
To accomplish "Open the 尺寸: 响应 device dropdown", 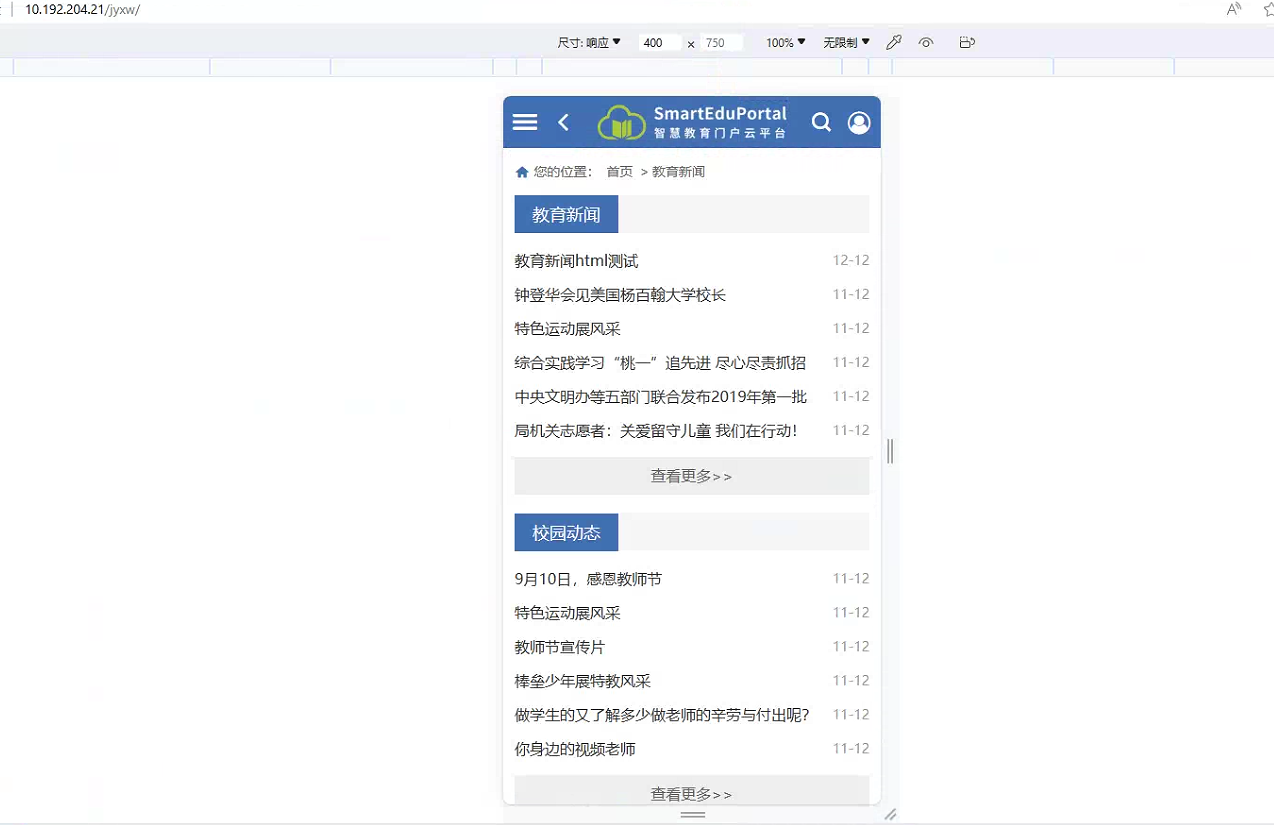I will pyautogui.click(x=589, y=43).
